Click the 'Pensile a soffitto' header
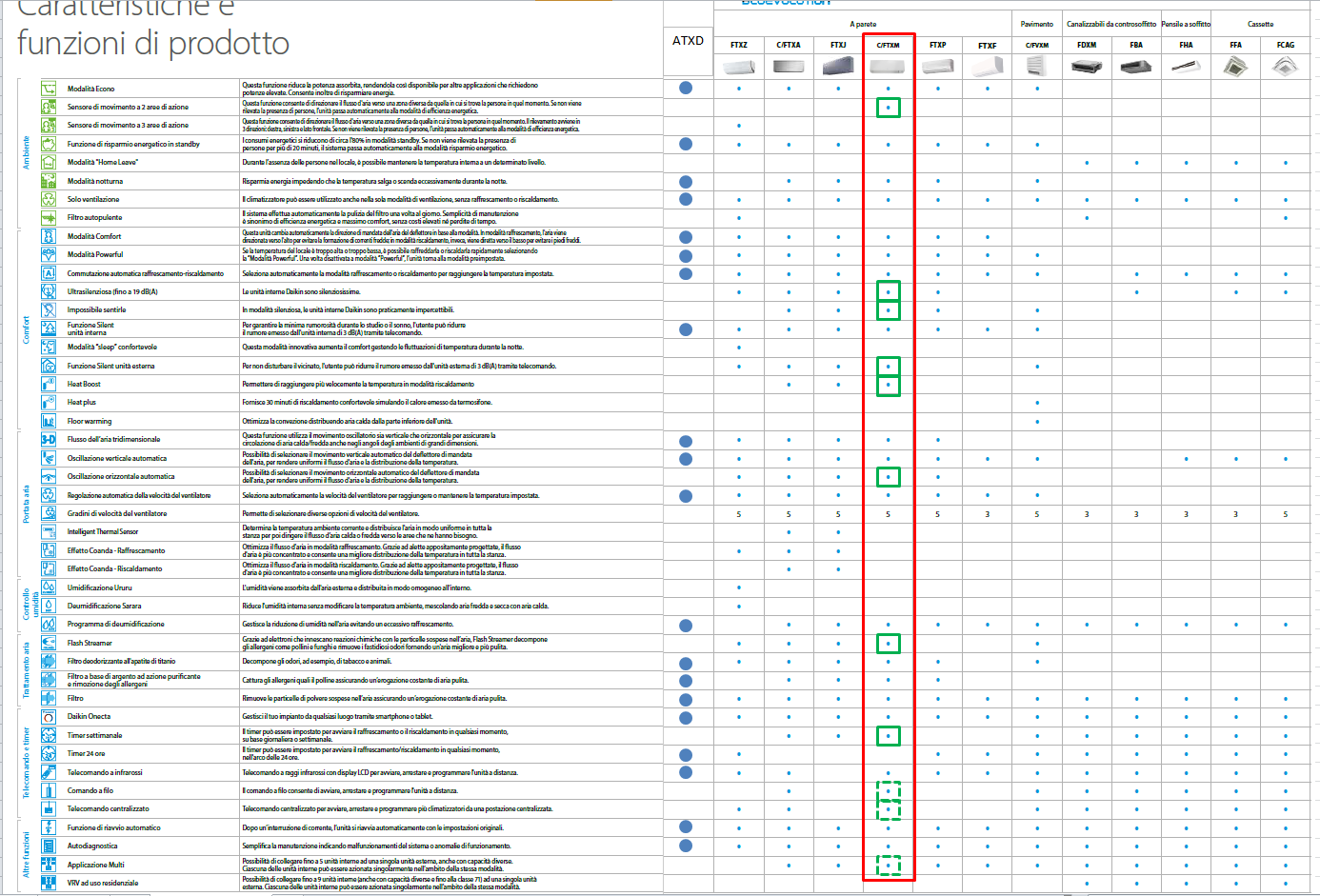 [x=1186, y=24]
